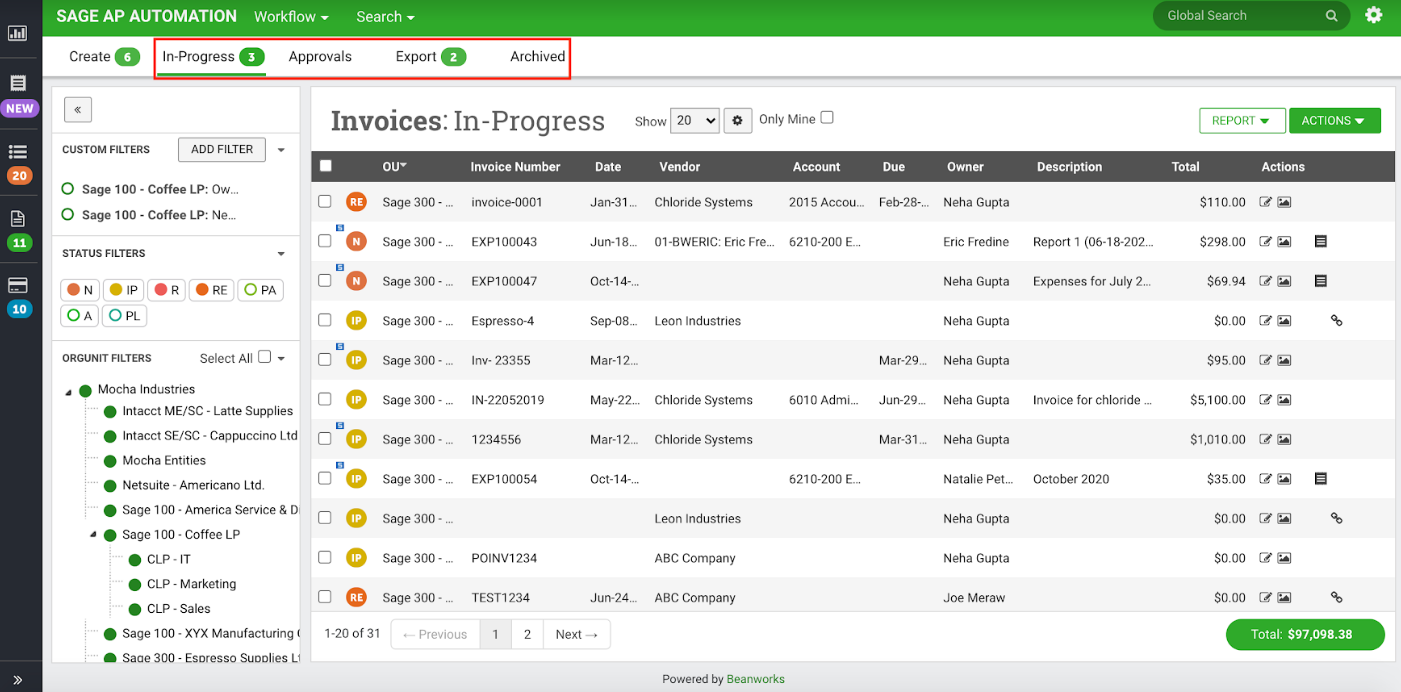Image resolution: width=1401 pixels, height=692 pixels.
Task: Select checkbox for POINV1234 row
Action: [325, 557]
